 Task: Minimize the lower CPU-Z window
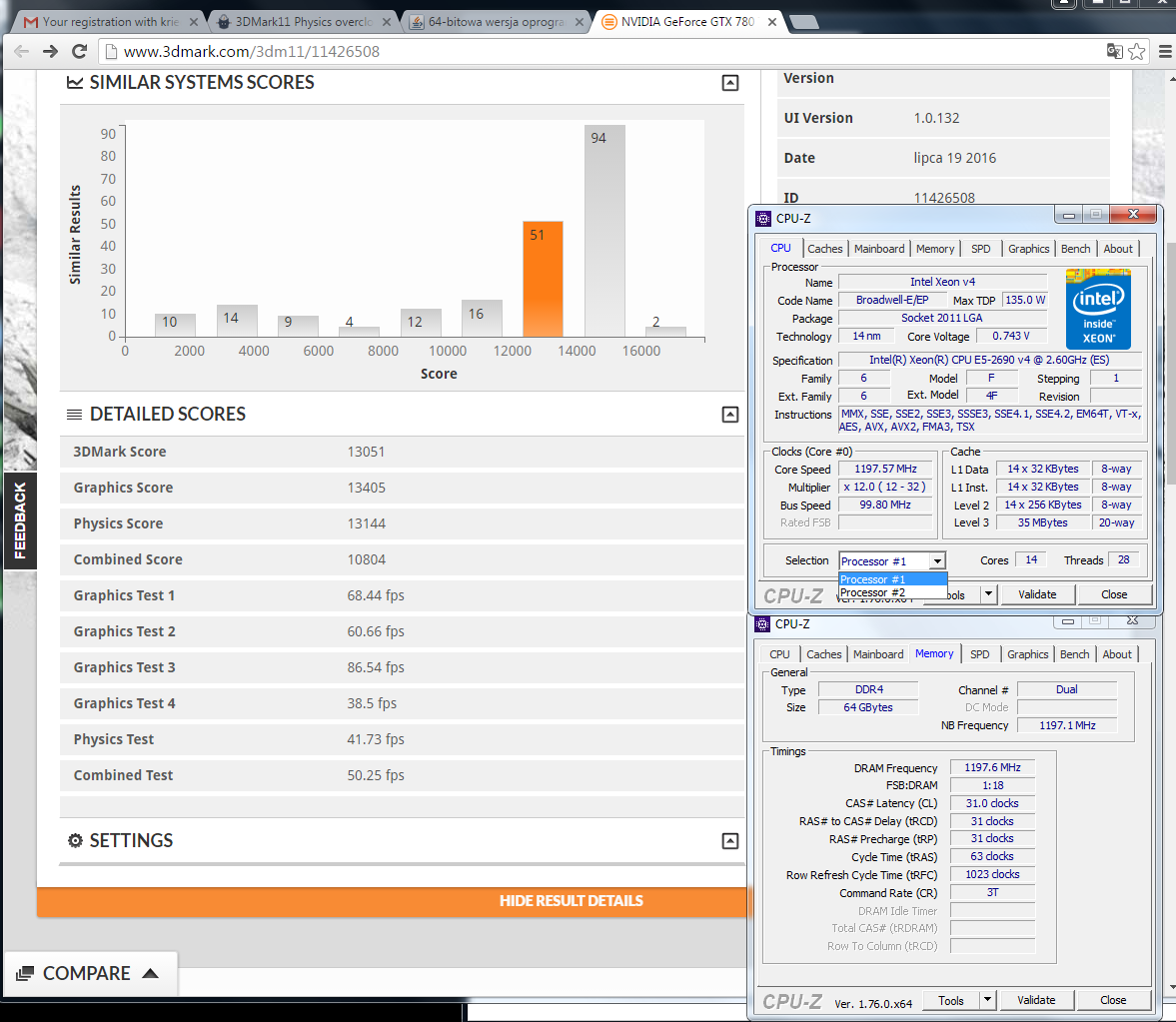1067,620
